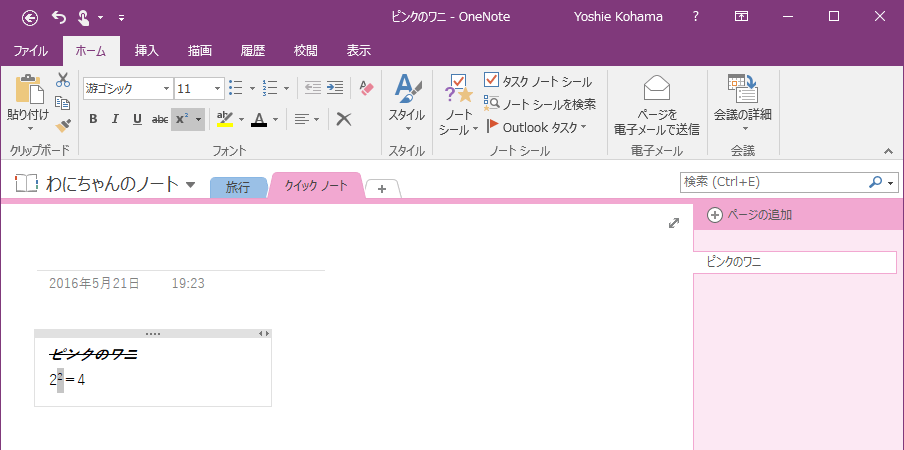Open Quick Access Toolbar customize arrow

[121, 18]
